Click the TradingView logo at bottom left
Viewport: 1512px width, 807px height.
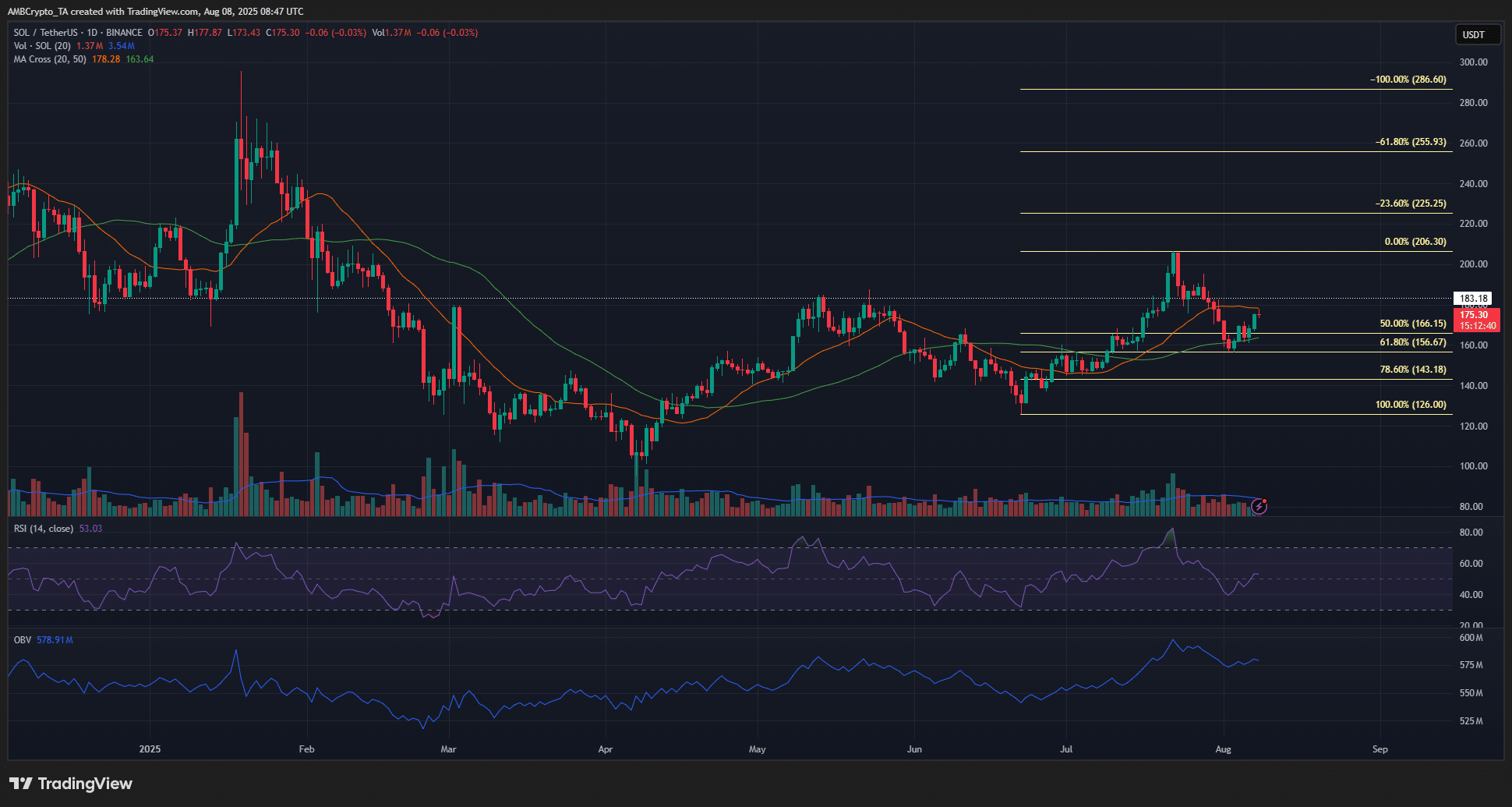70,784
